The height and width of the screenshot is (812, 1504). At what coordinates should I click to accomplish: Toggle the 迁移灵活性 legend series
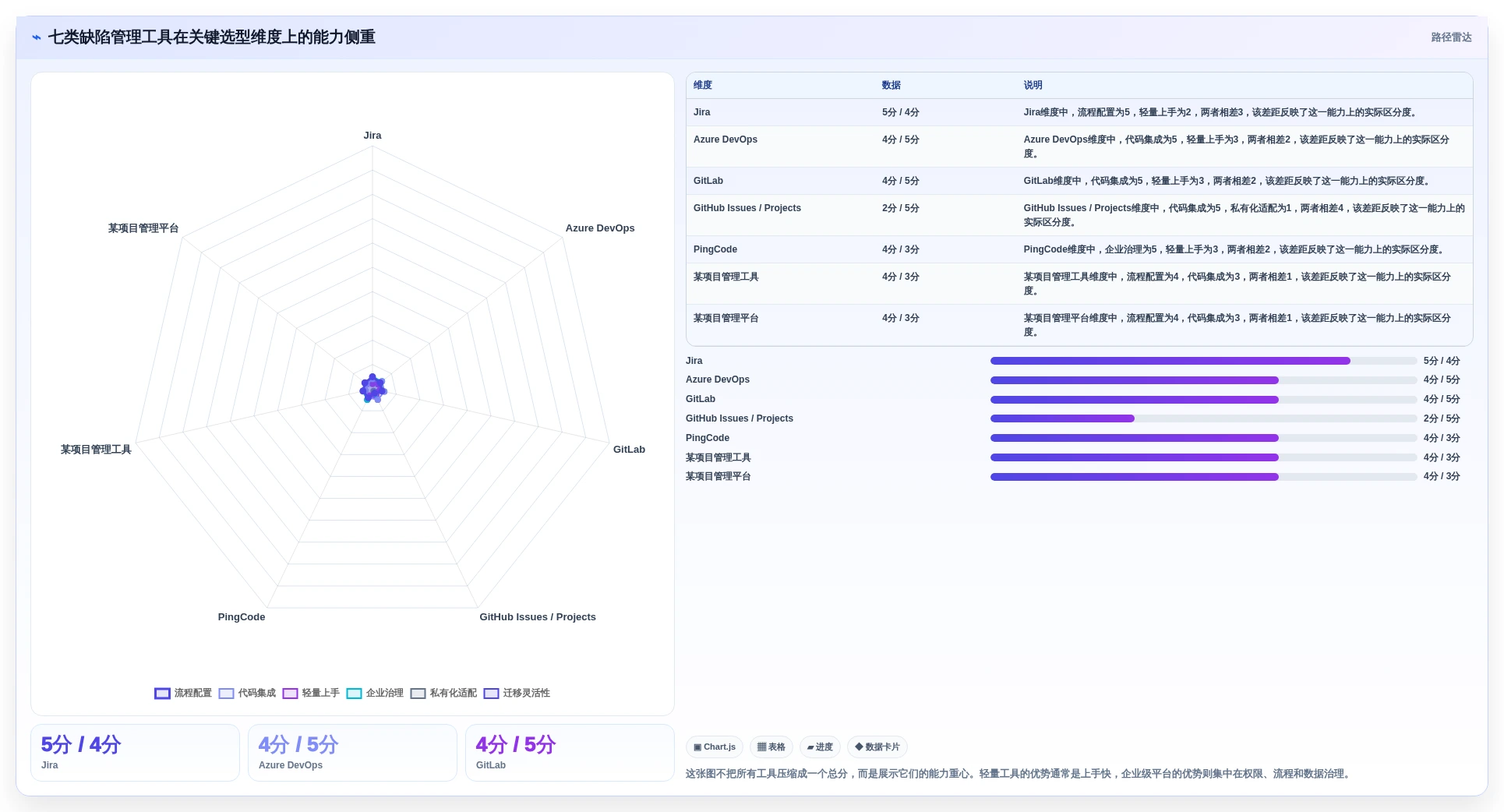click(x=517, y=693)
